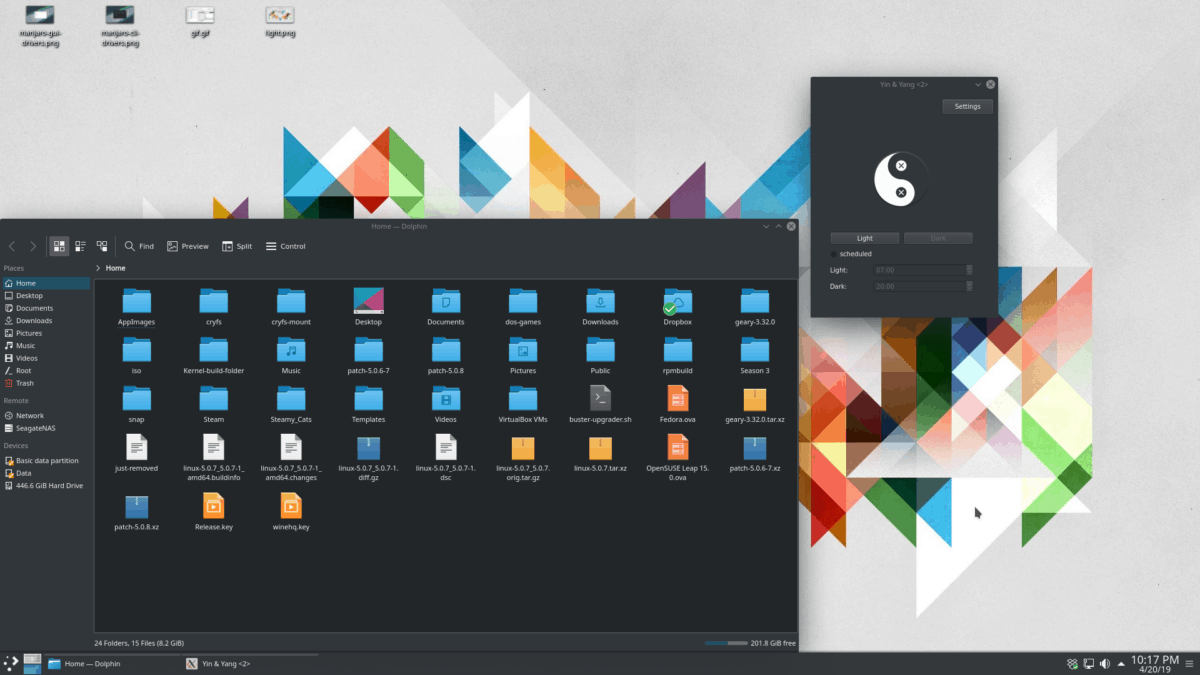Image resolution: width=1200 pixels, height=675 pixels.
Task: Adjust the icon size zoom slider
Action: click(725, 643)
